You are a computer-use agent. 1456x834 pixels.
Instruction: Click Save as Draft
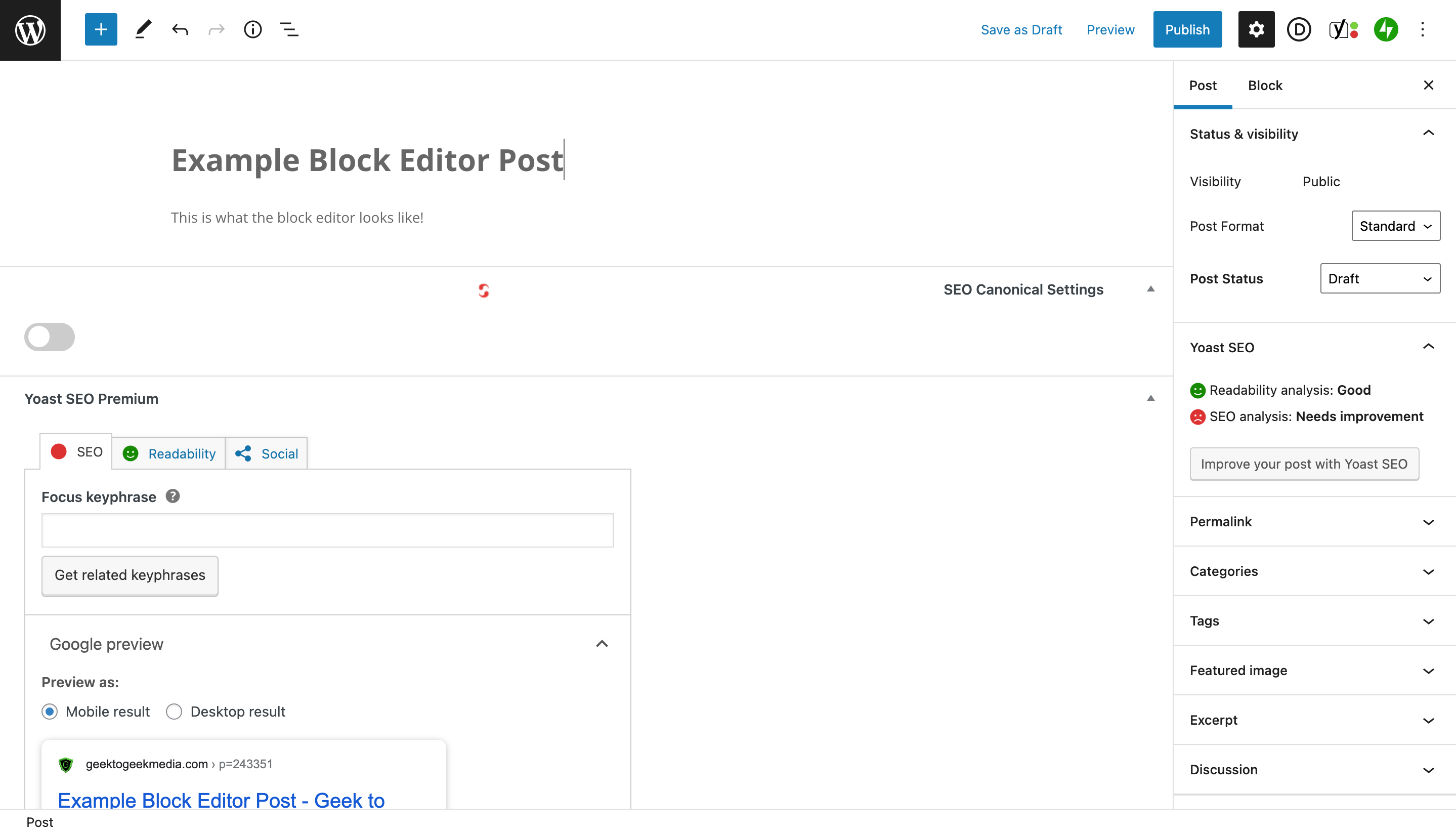1021,30
